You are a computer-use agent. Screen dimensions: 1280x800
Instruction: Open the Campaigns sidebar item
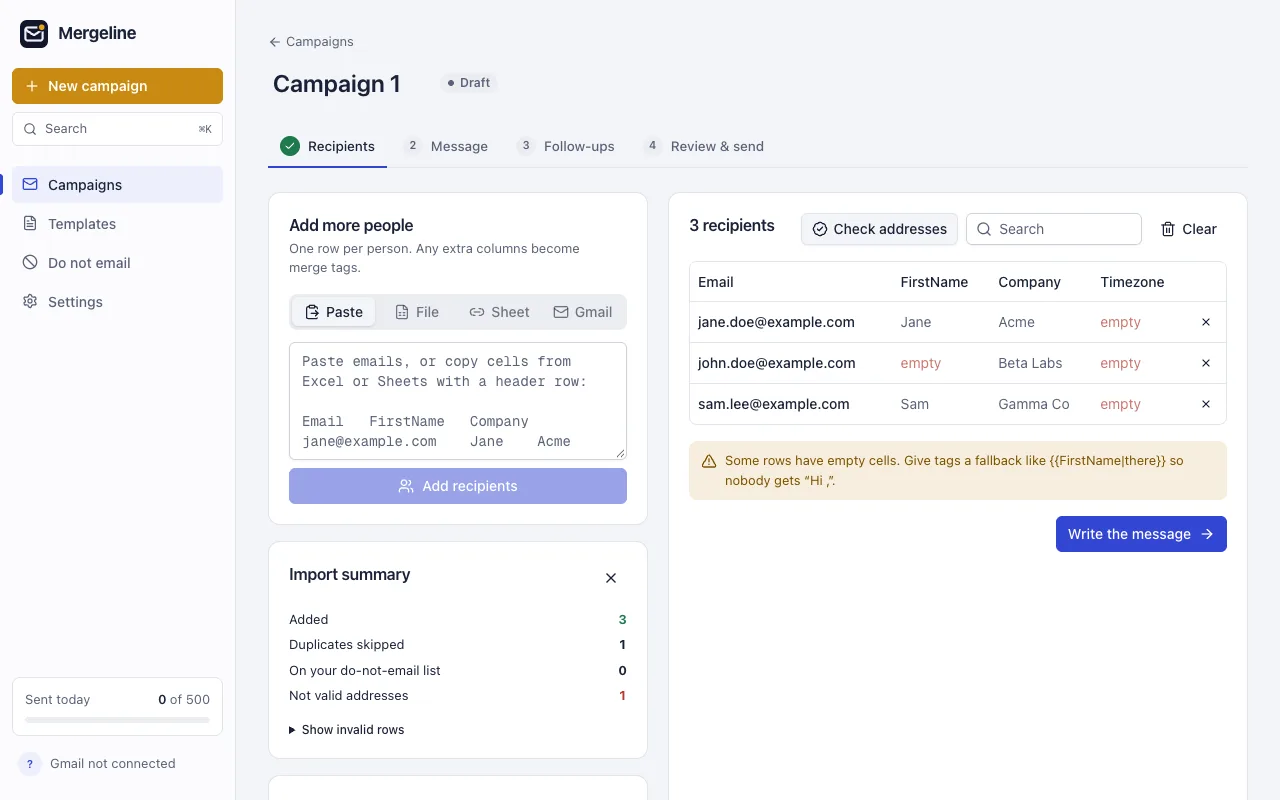pos(117,185)
